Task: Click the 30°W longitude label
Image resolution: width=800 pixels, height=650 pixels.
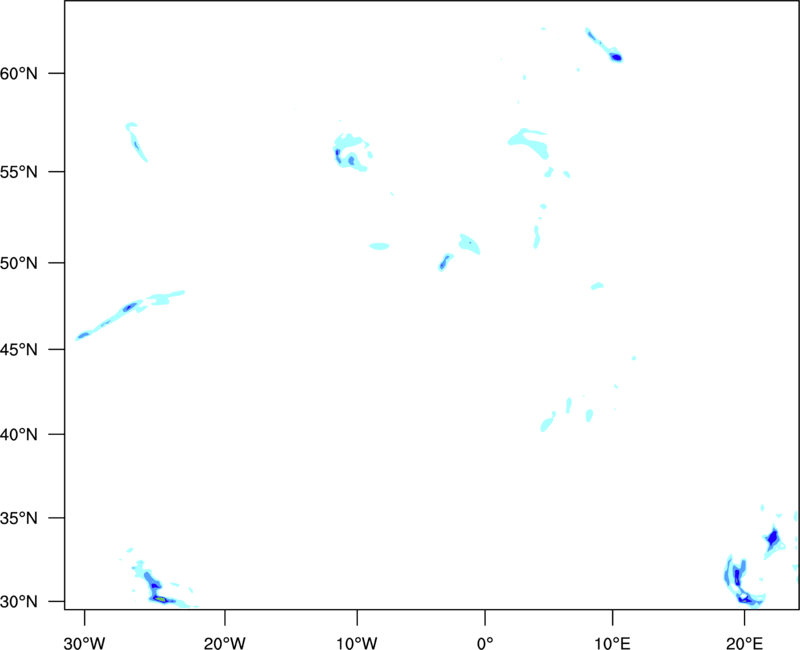Action: [x=84, y=643]
